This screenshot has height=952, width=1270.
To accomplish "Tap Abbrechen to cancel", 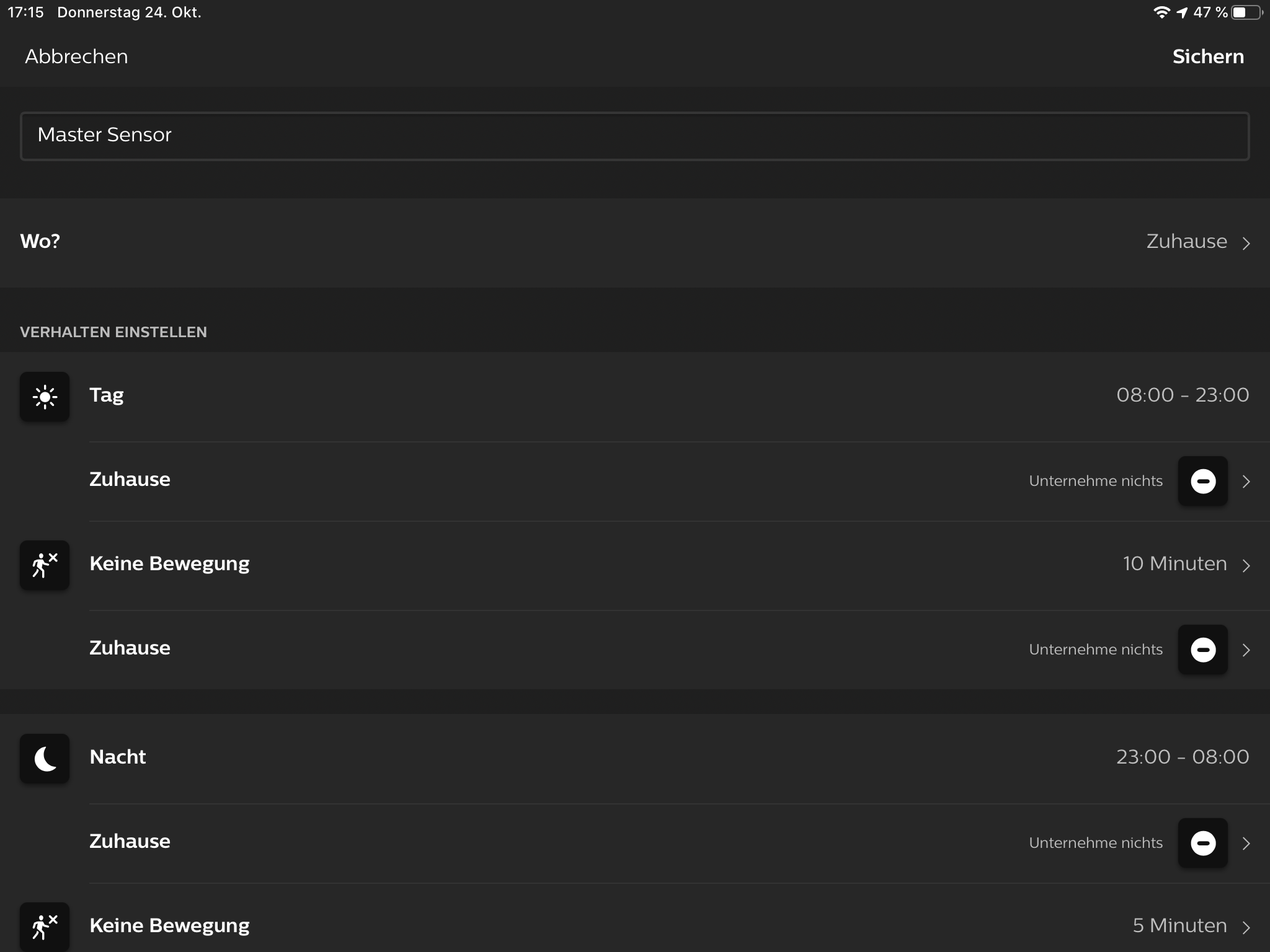I will point(76,56).
